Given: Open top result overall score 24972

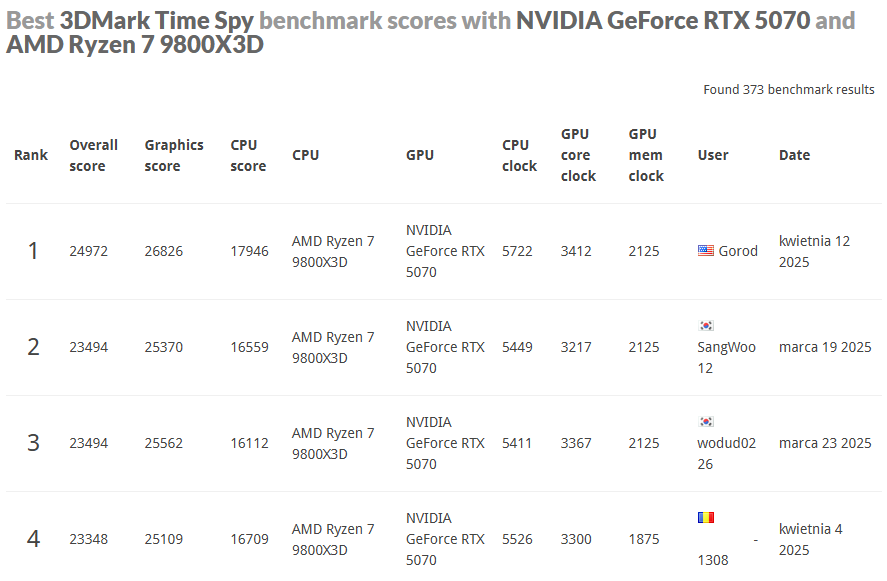Looking at the screenshot, I should pyautogui.click(x=89, y=251).
